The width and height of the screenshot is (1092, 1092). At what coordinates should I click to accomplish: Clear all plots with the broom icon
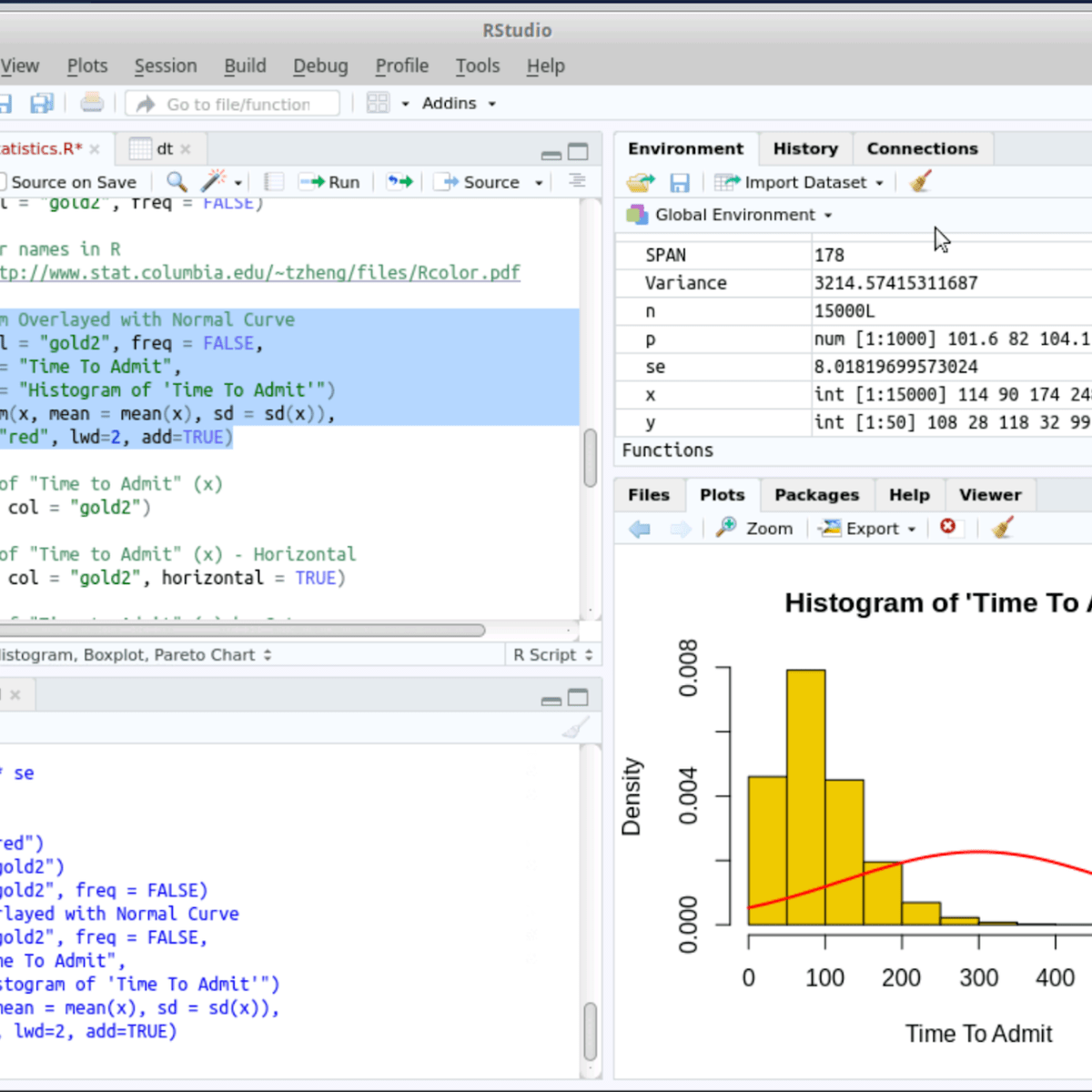[1001, 528]
